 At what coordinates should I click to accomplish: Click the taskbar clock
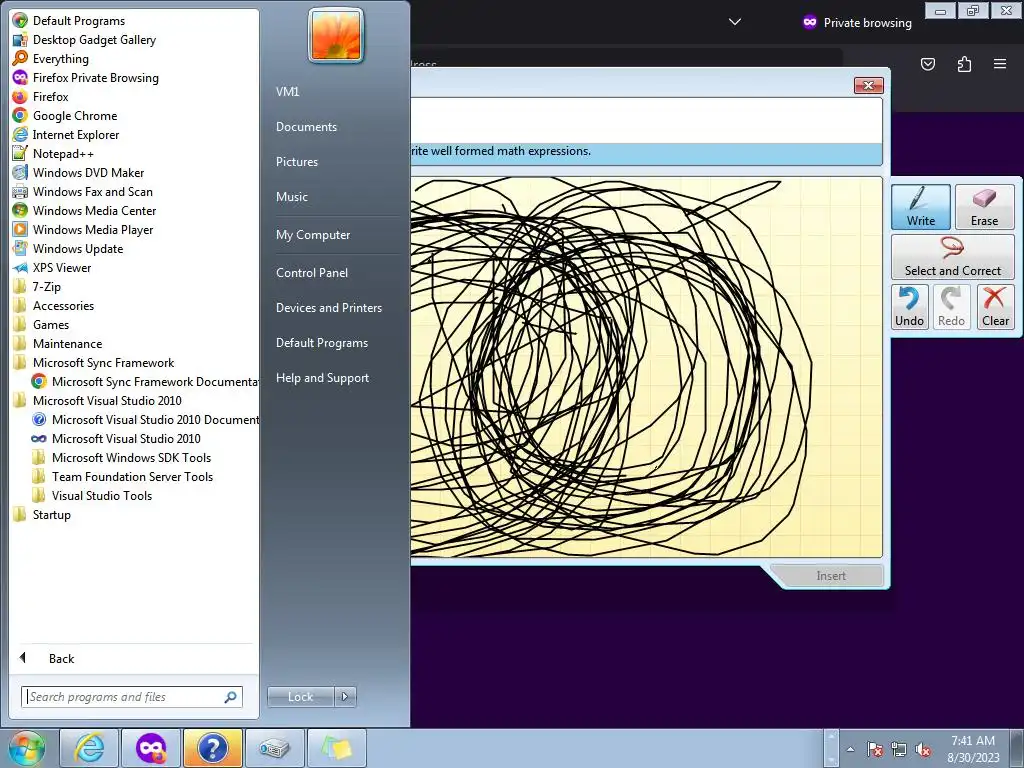click(x=973, y=749)
